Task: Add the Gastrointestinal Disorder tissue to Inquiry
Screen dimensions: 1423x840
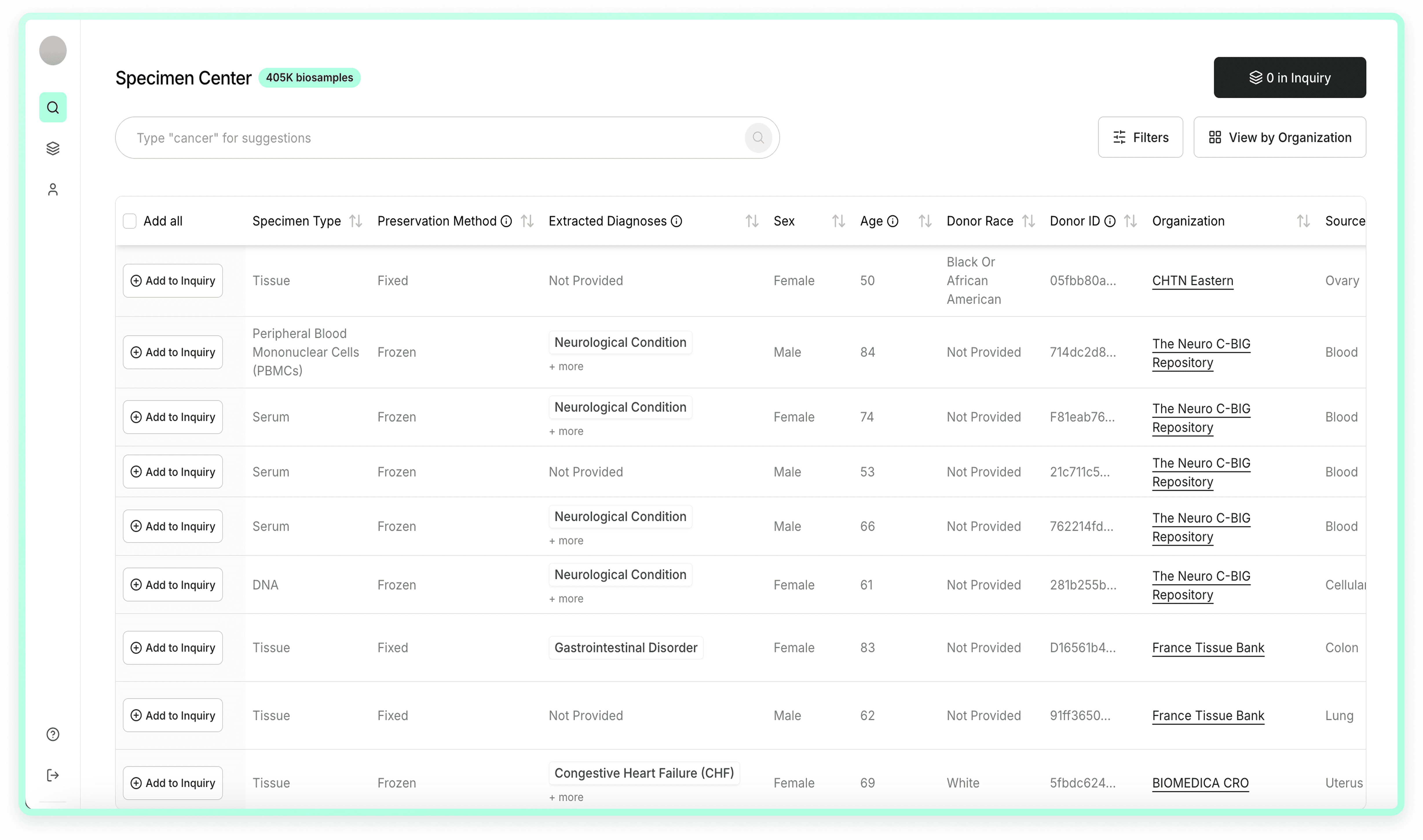Action: point(173,648)
